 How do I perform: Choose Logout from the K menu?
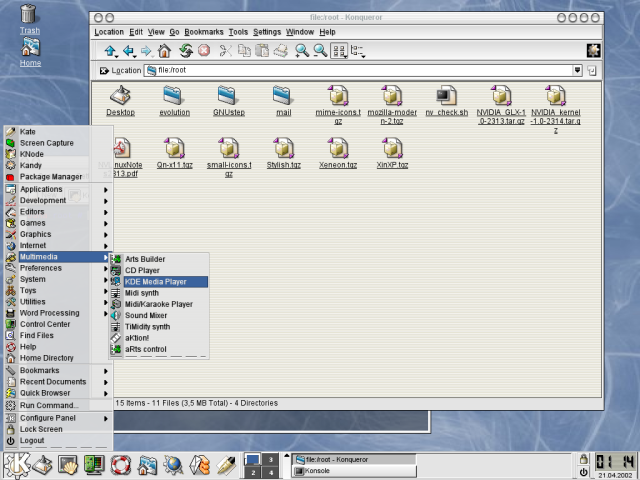pyautogui.click(x=58, y=440)
